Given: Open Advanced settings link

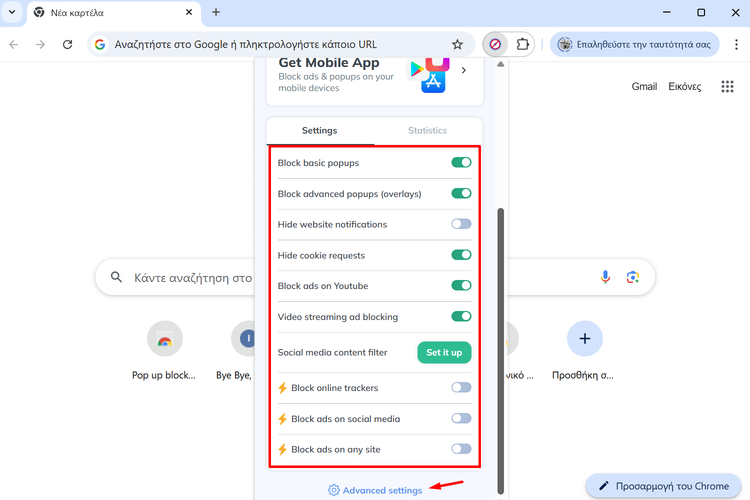Looking at the screenshot, I should [383, 490].
